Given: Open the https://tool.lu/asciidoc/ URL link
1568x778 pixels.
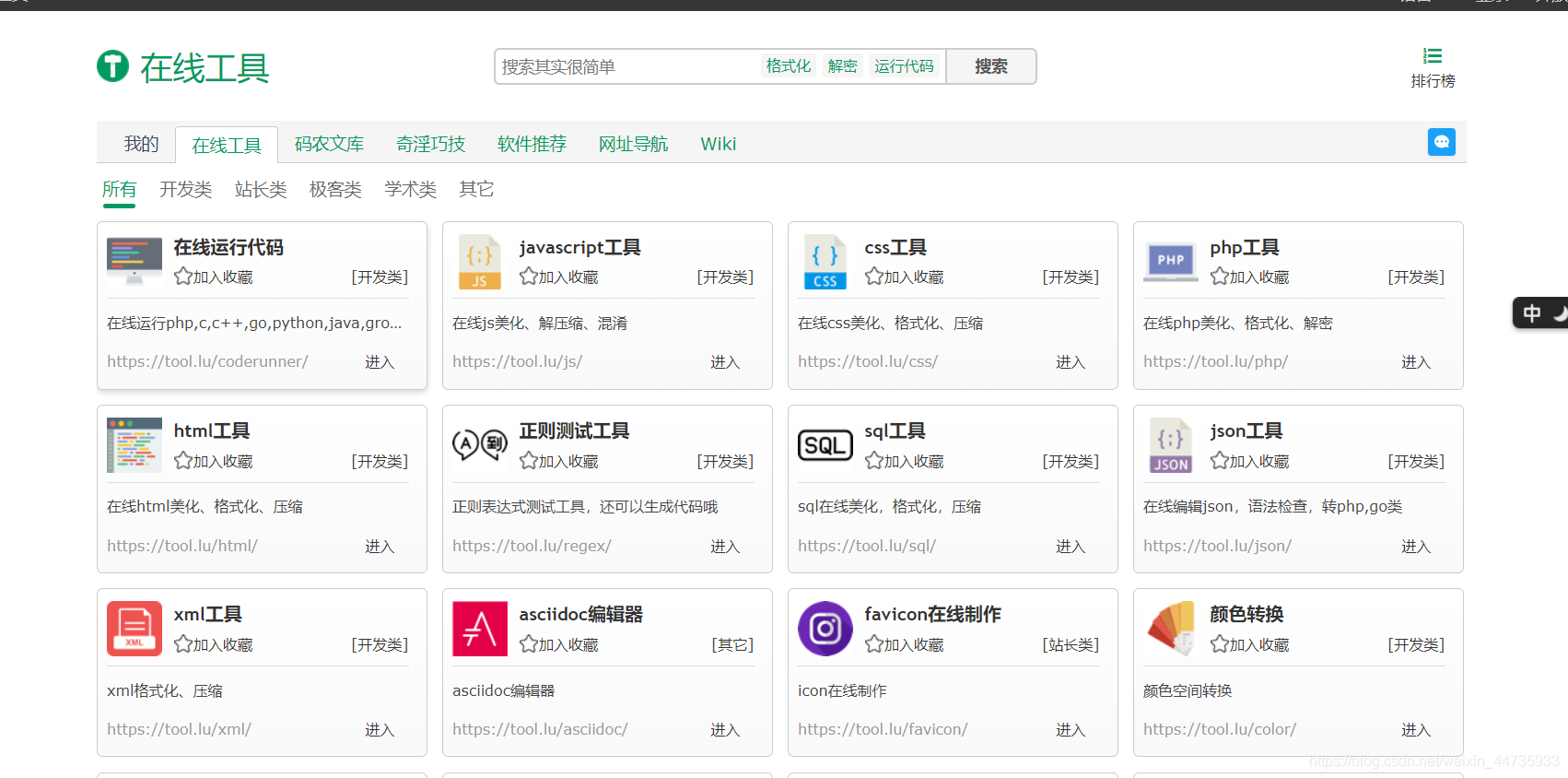Looking at the screenshot, I should (x=540, y=729).
